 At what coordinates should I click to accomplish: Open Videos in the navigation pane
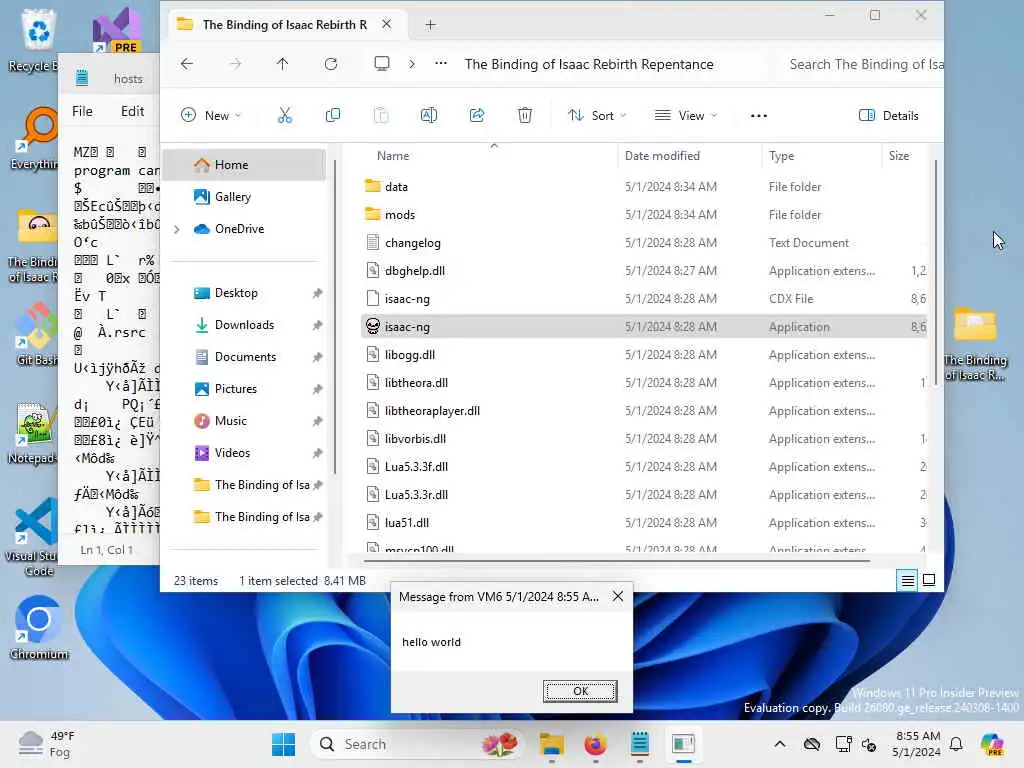pos(244,453)
